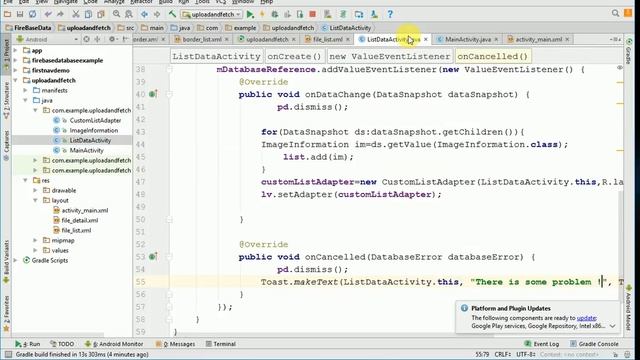Click override gutter icon beside onCancelled line
The height and width of the screenshot is (360, 640).
click(x=153, y=257)
